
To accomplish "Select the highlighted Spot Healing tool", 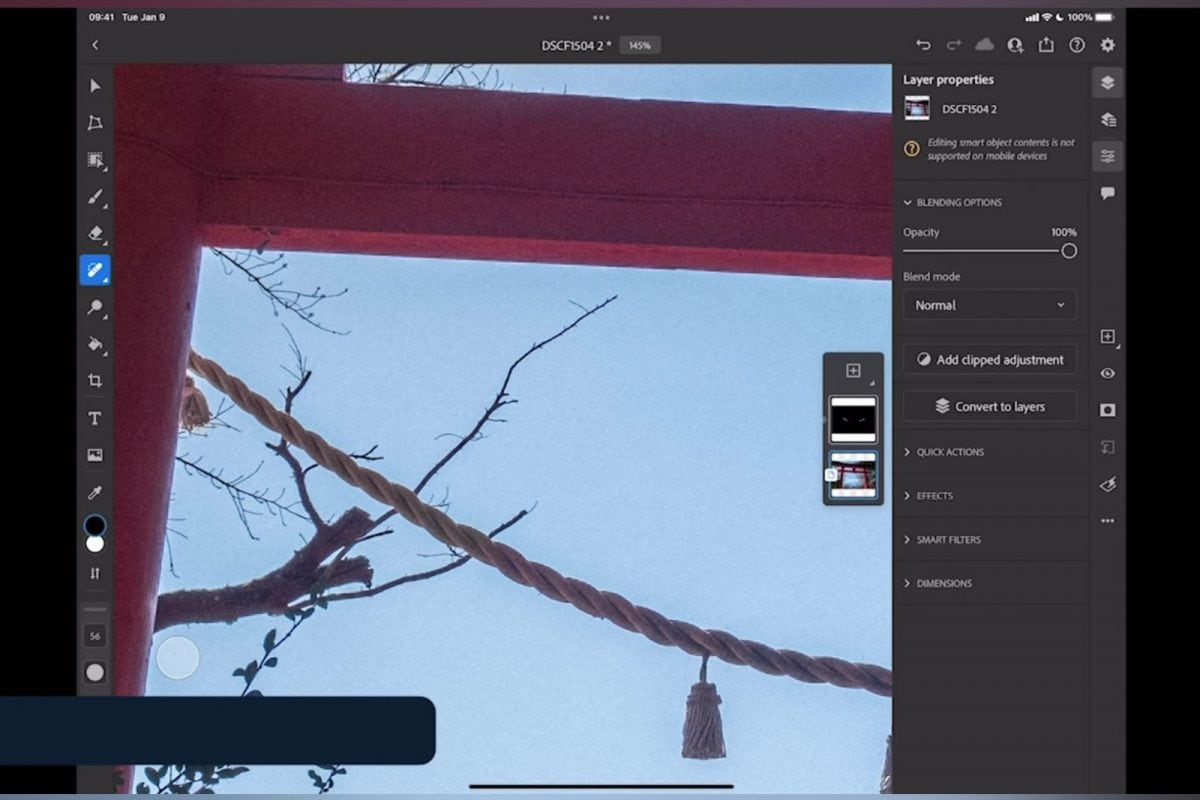I will point(95,270).
